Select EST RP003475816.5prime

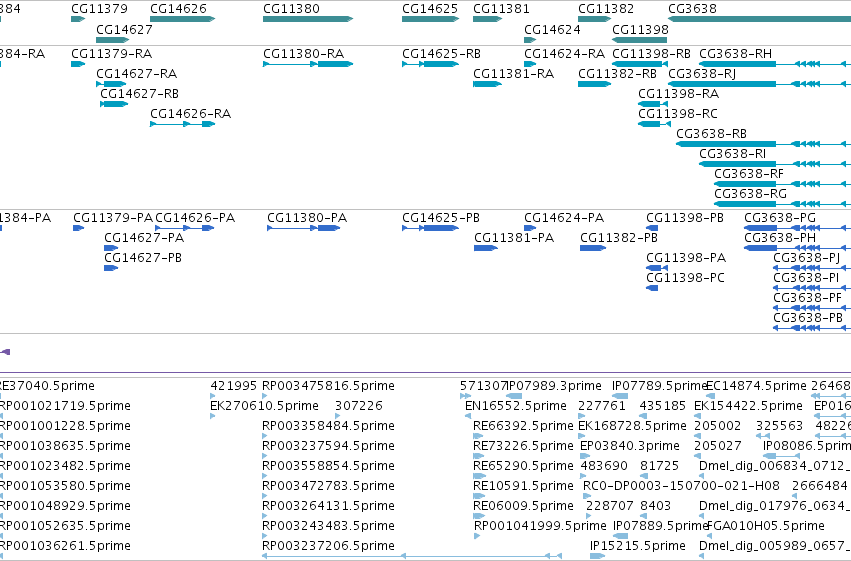(x=265, y=396)
